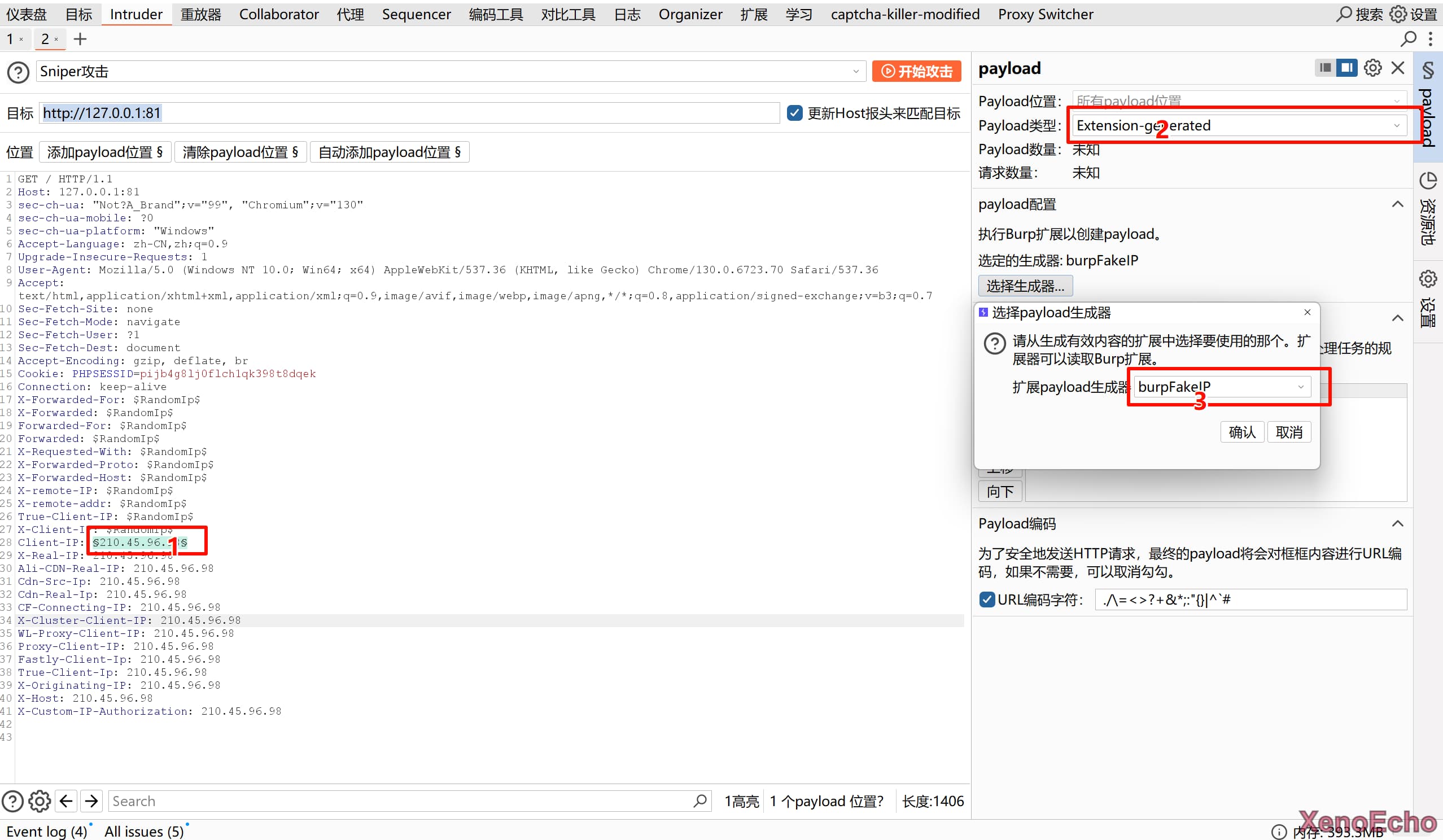This screenshot has height=840, width=1443.
Task: Open the resource pool sidebar icon
Action: [x=1428, y=181]
